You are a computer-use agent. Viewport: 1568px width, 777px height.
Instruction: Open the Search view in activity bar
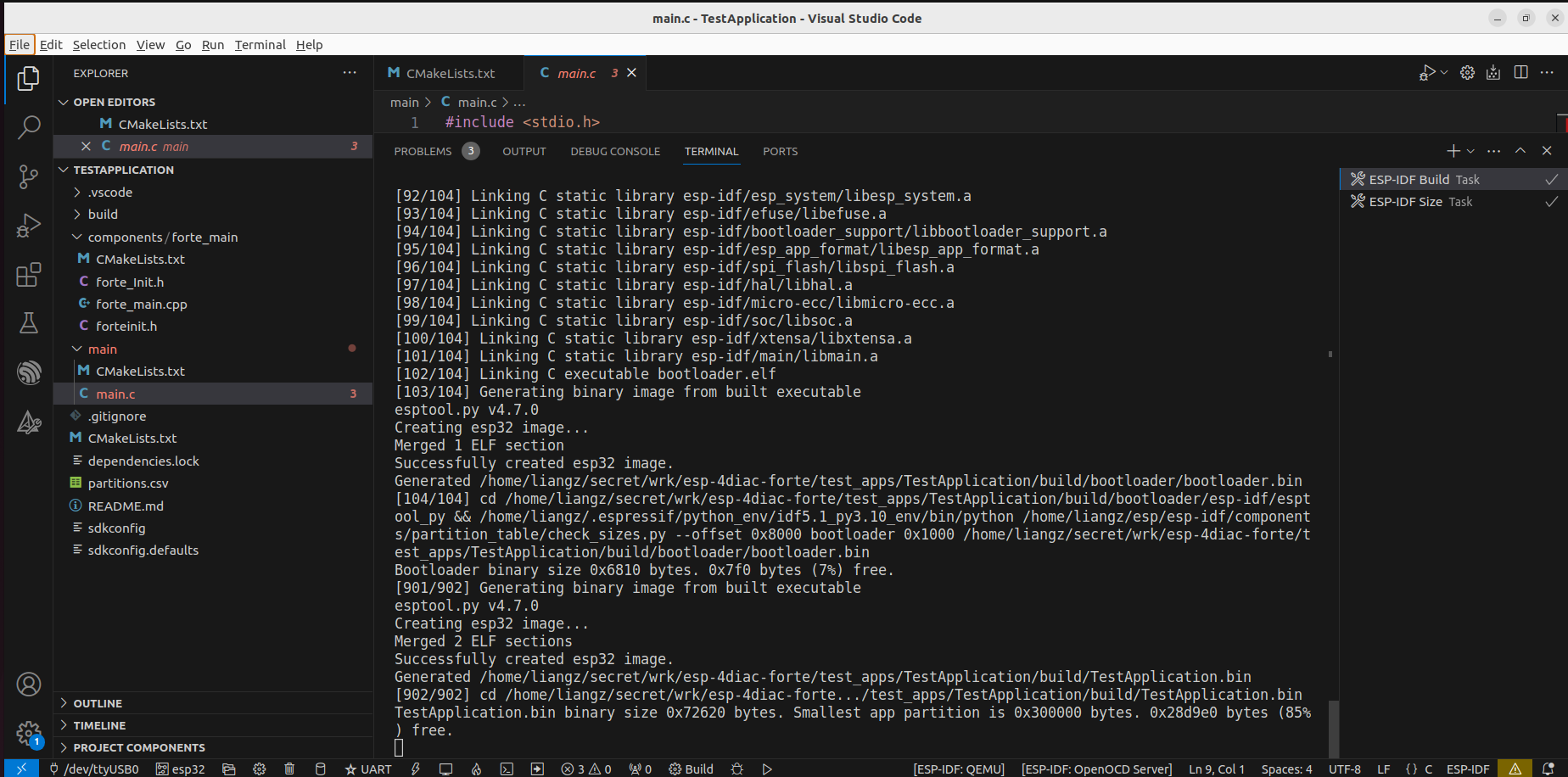click(x=28, y=127)
